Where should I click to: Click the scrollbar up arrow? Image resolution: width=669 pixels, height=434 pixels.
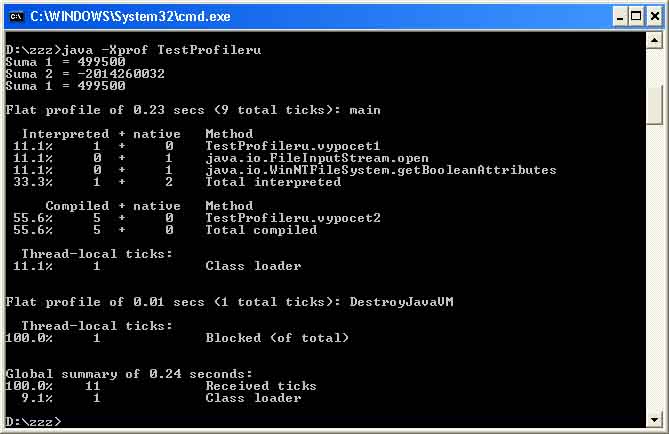[654, 41]
